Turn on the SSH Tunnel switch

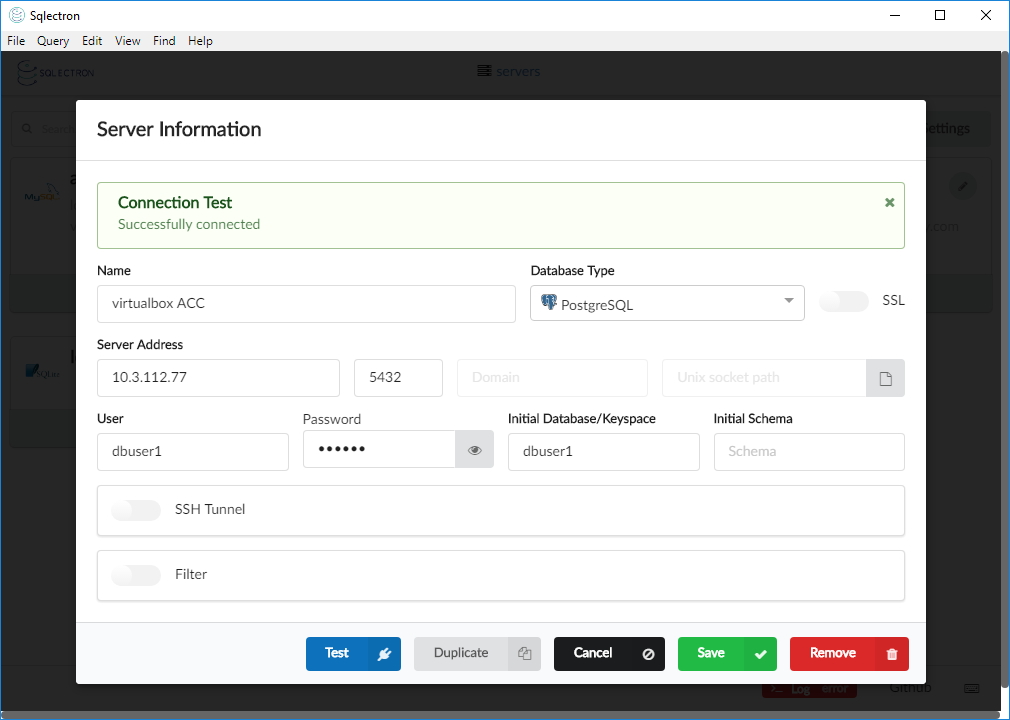click(136, 510)
